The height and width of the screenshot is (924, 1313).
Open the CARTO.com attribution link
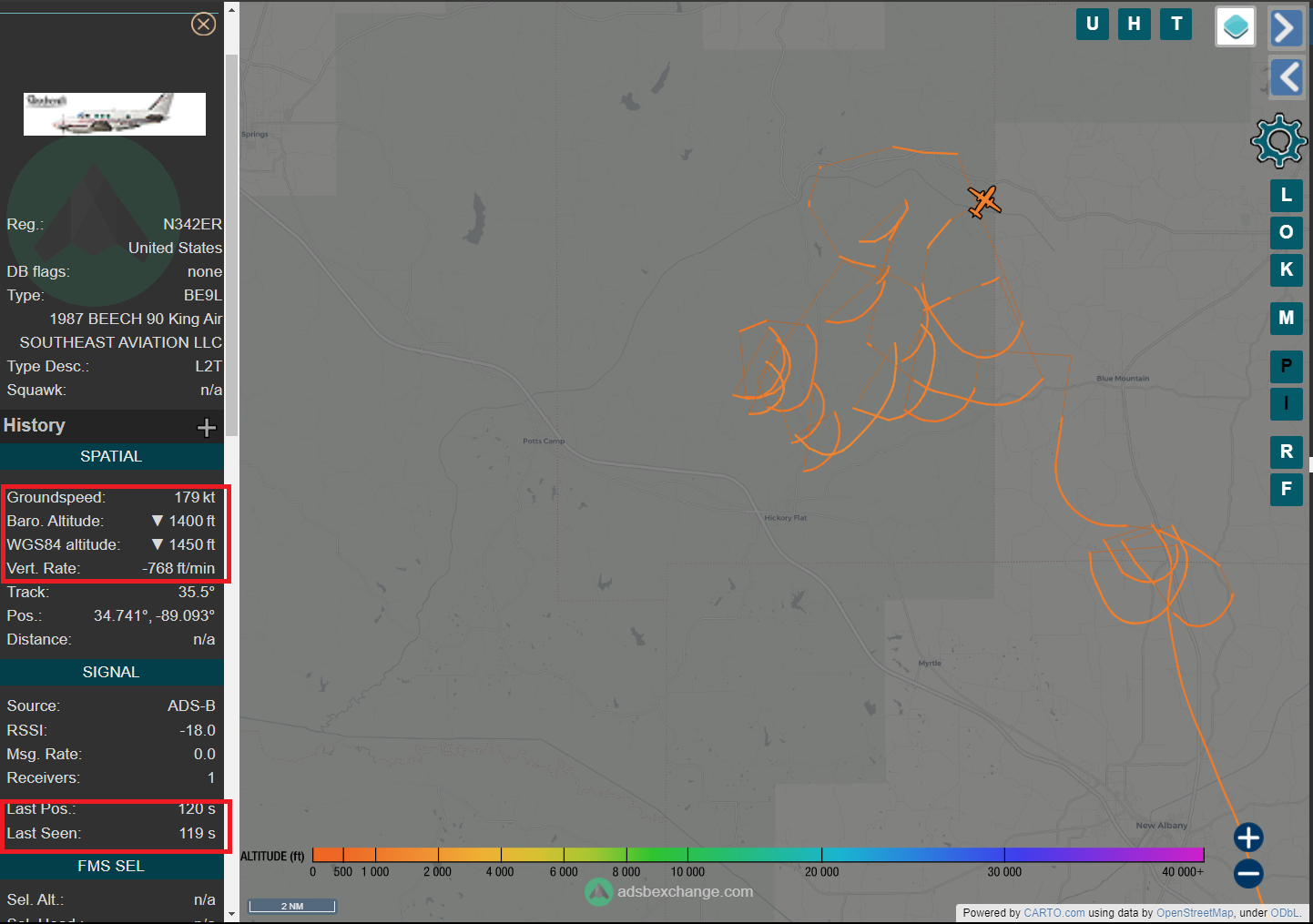pyautogui.click(x=1054, y=913)
